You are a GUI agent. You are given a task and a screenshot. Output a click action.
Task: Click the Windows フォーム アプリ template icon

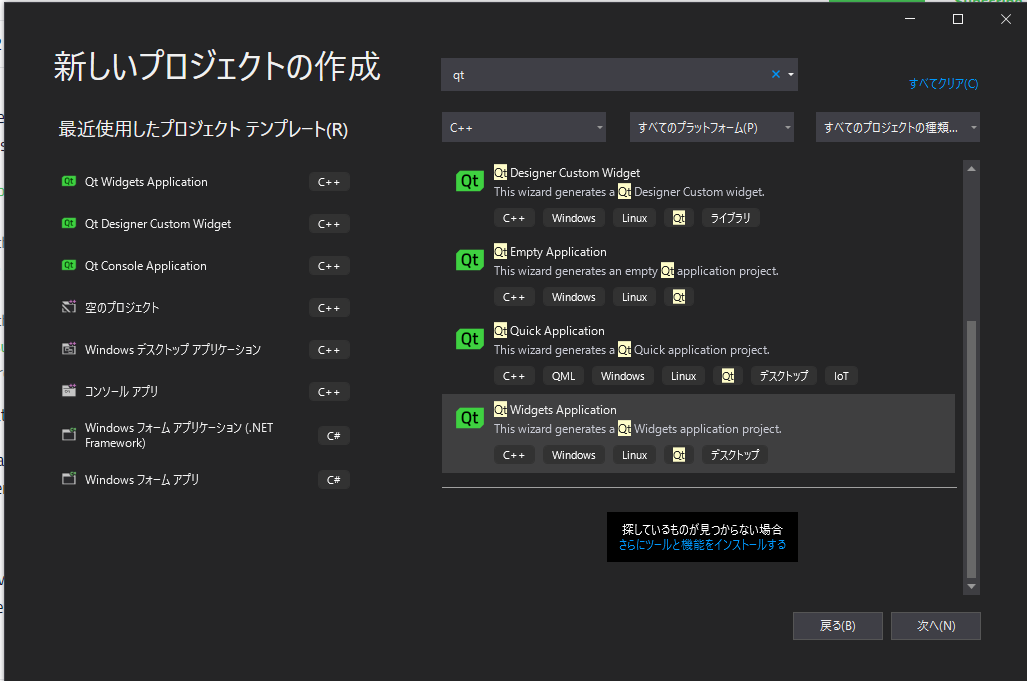tap(69, 479)
